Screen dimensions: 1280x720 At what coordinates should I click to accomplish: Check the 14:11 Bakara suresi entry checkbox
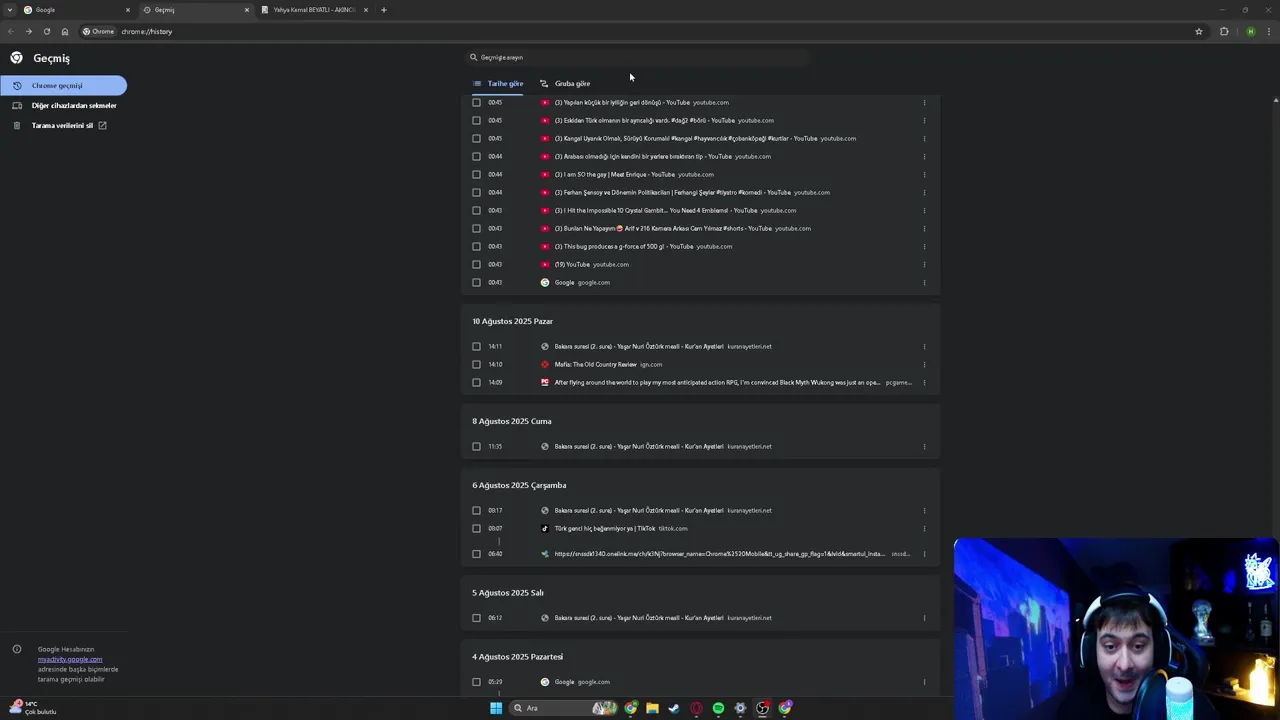click(x=476, y=346)
